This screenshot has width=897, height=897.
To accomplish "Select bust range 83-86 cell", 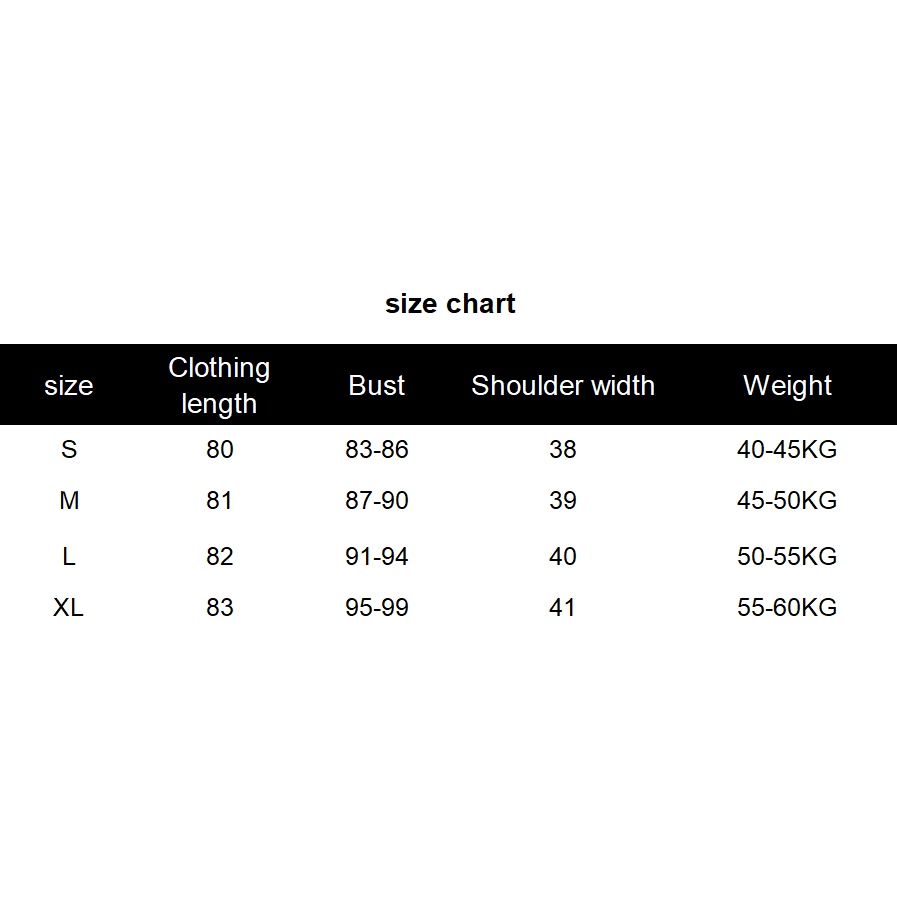I will click(x=377, y=450).
